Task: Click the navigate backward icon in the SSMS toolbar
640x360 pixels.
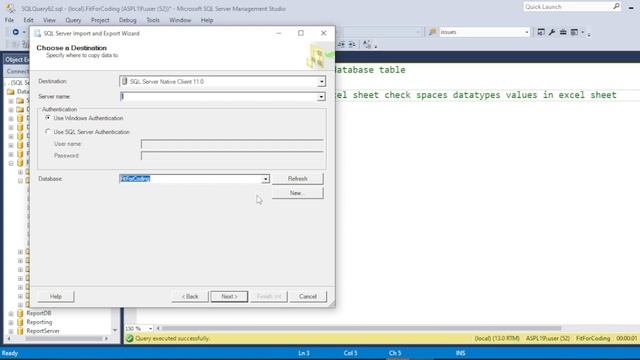Action: tap(16, 32)
